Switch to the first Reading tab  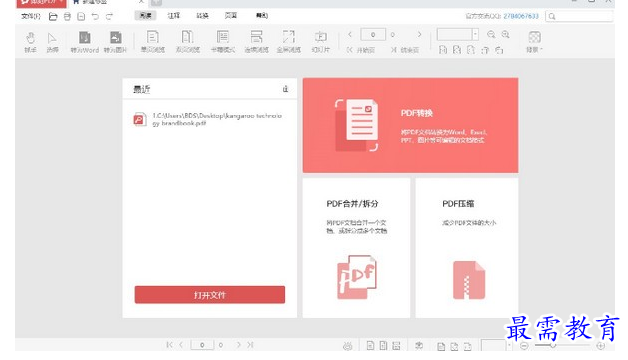coord(145,16)
